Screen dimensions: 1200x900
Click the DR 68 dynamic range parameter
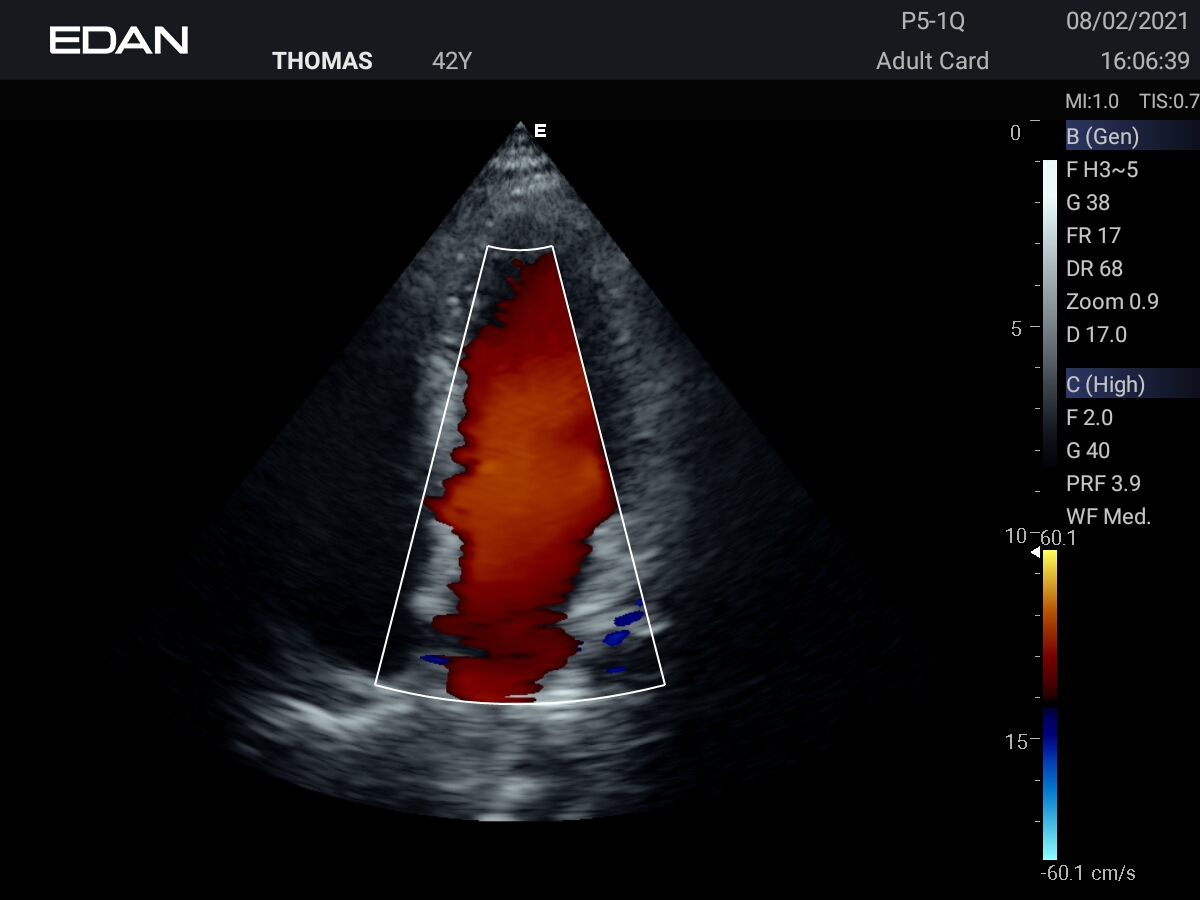[x=1094, y=269]
